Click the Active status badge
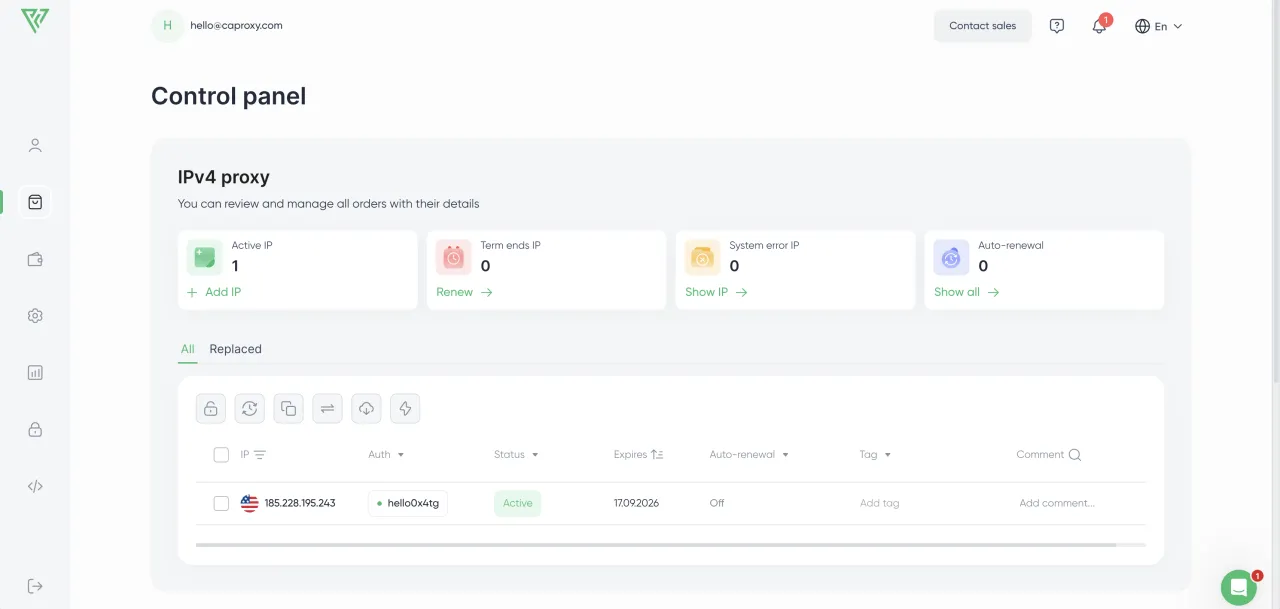1280x609 pixels. click(517, 503)
